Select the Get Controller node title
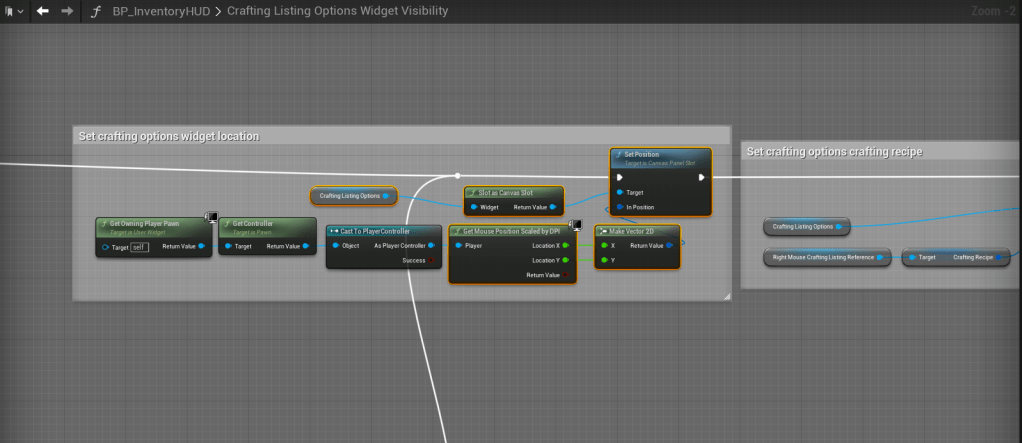 (253, 223)
